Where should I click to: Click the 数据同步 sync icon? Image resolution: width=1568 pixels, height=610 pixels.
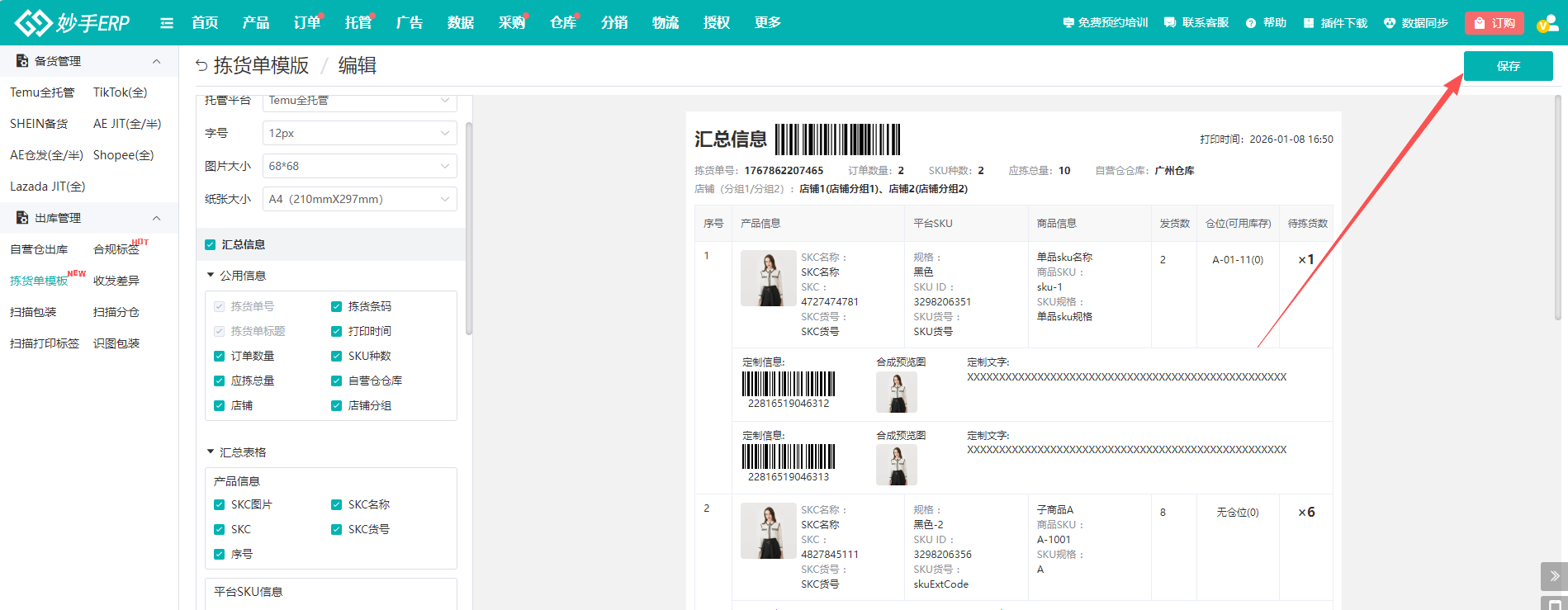pyautogui.click(x=1390, y=23)
